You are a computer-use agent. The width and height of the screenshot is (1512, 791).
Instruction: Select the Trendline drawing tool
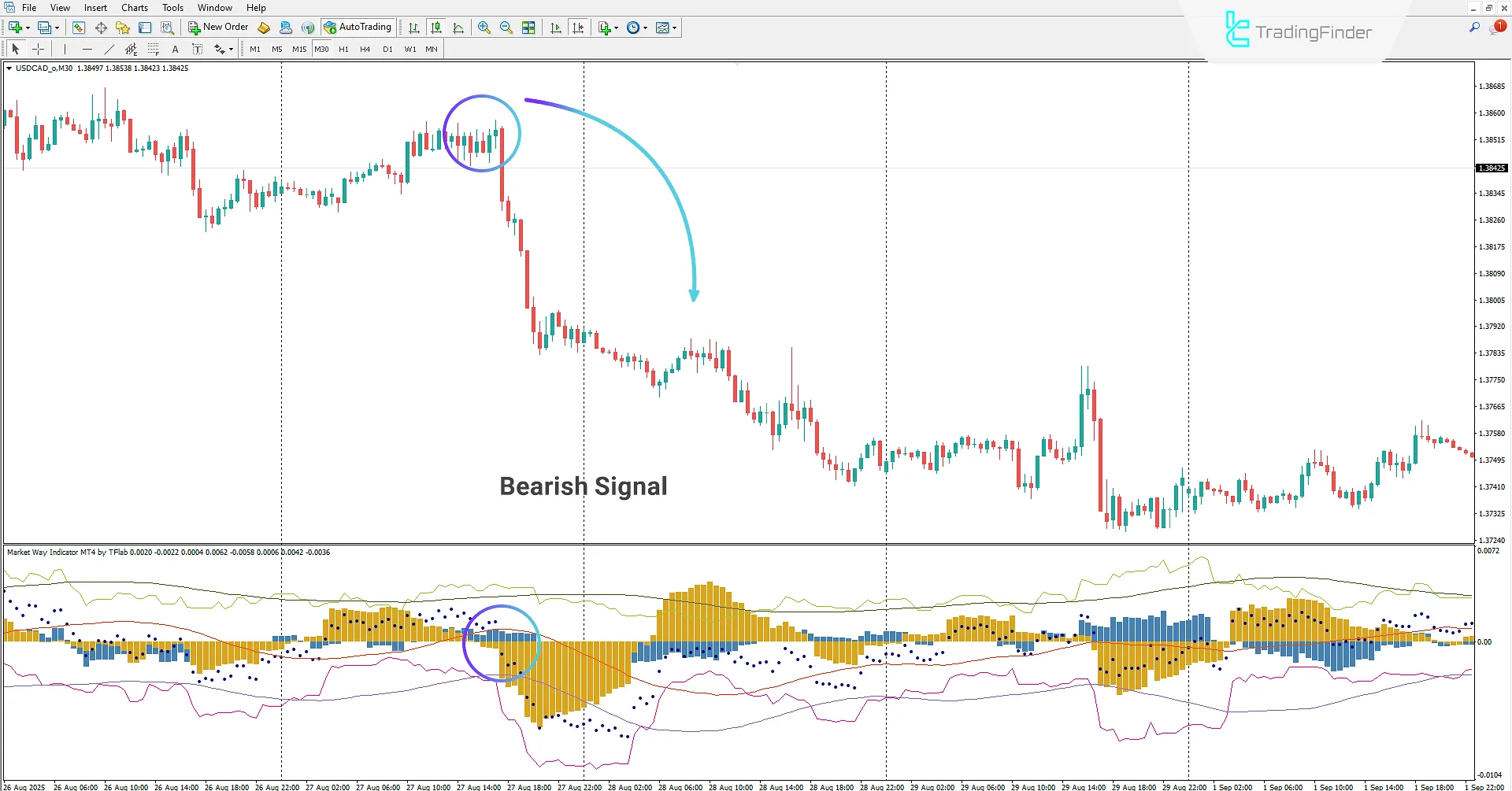109,48
